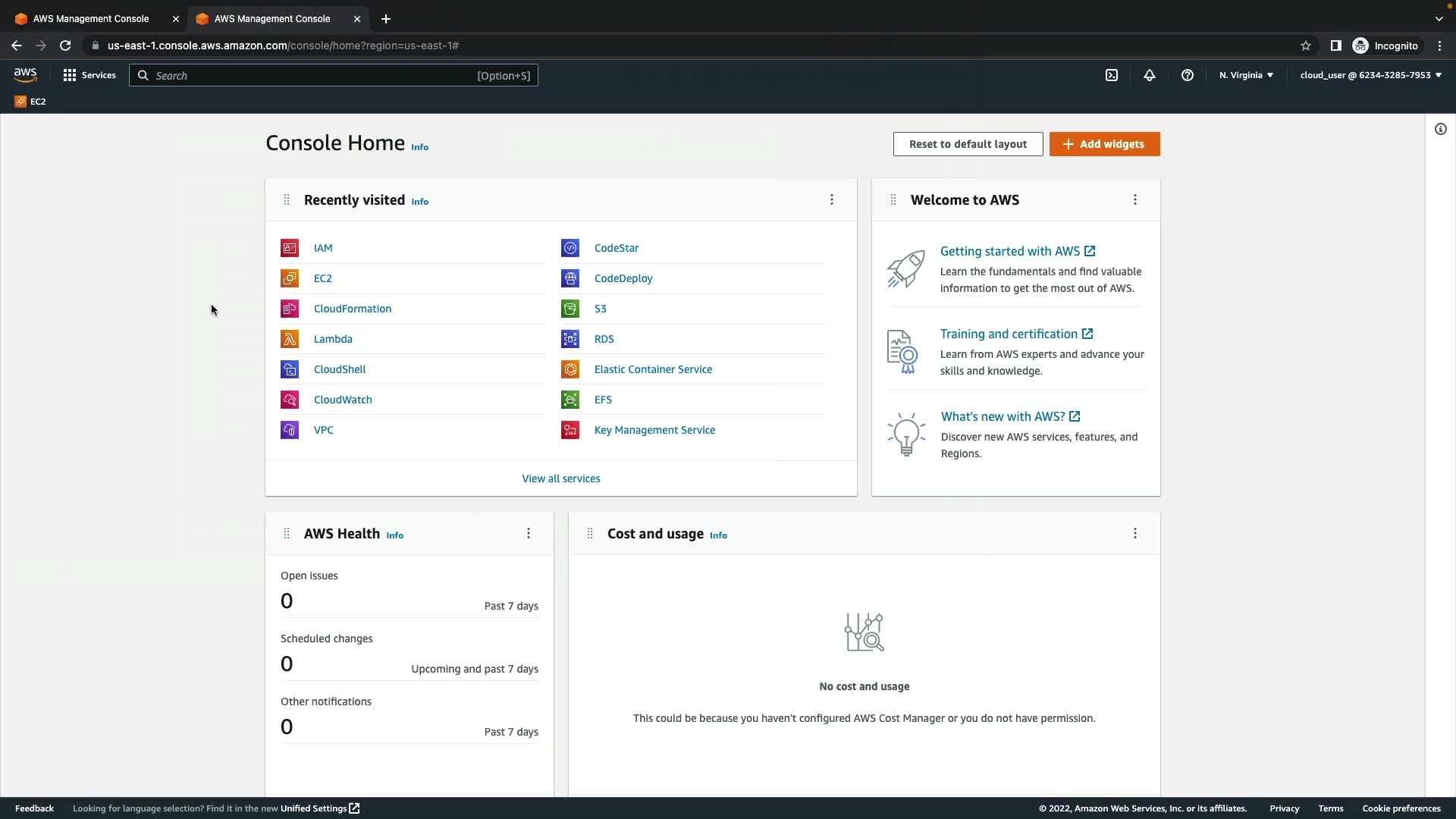Open Cost and usage widget options menu
1456x819 pixels.
point(1135,533)
